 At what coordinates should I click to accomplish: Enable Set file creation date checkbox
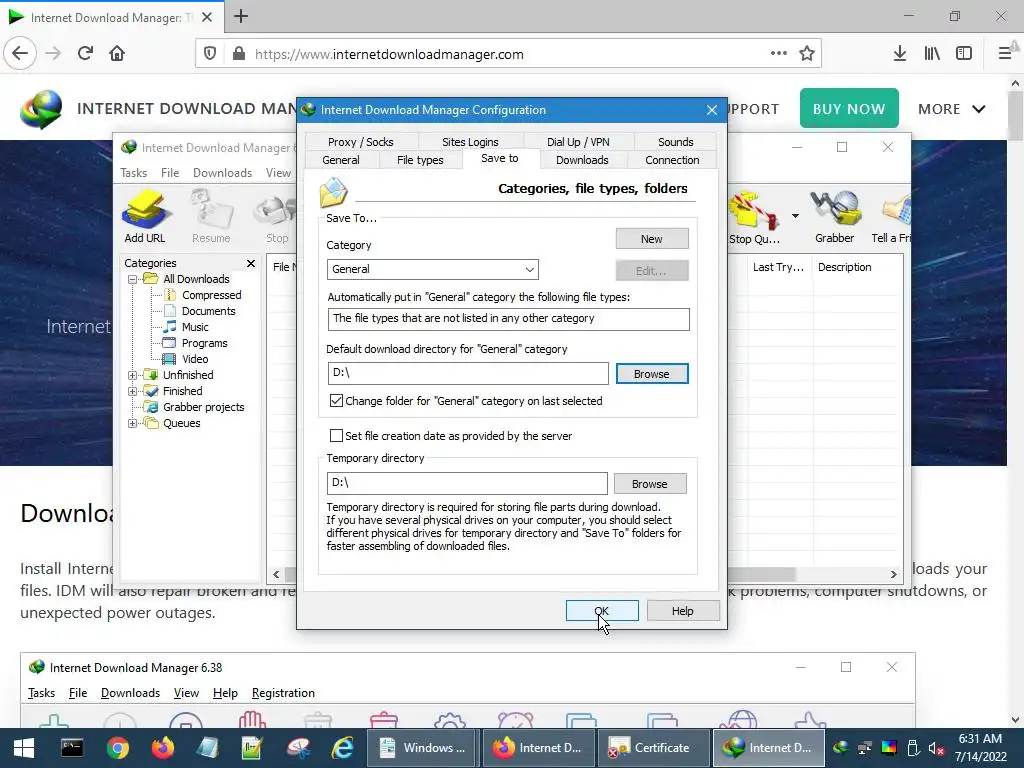click(336, 435)
